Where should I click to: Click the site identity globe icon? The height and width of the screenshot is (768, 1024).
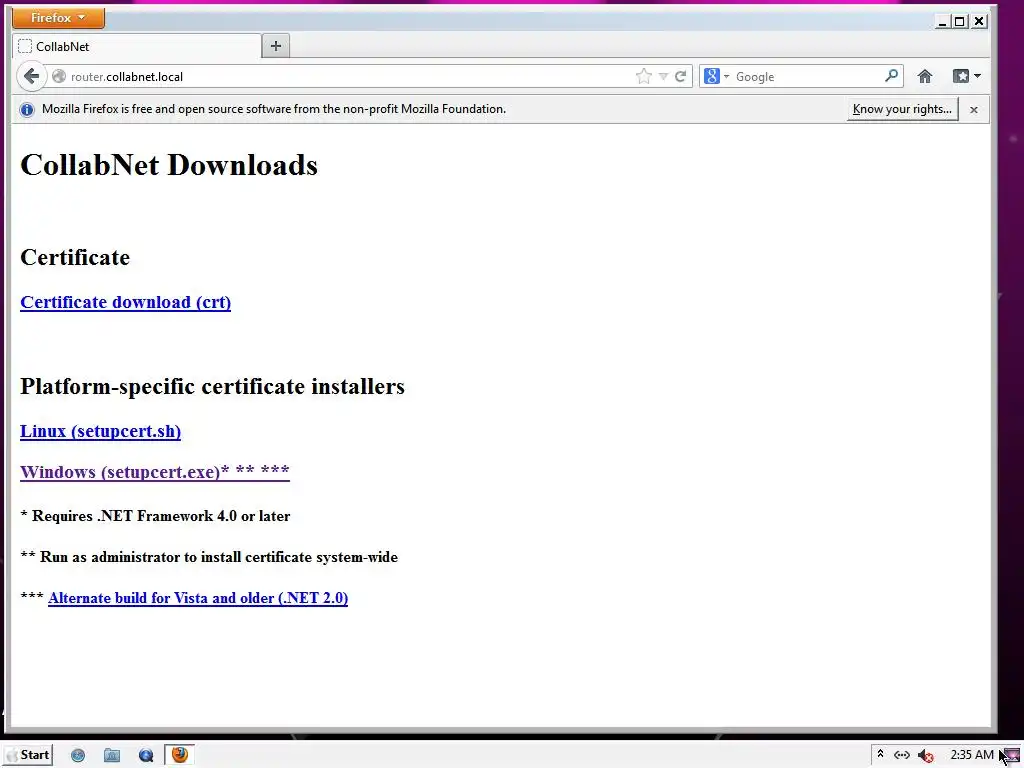59,76
